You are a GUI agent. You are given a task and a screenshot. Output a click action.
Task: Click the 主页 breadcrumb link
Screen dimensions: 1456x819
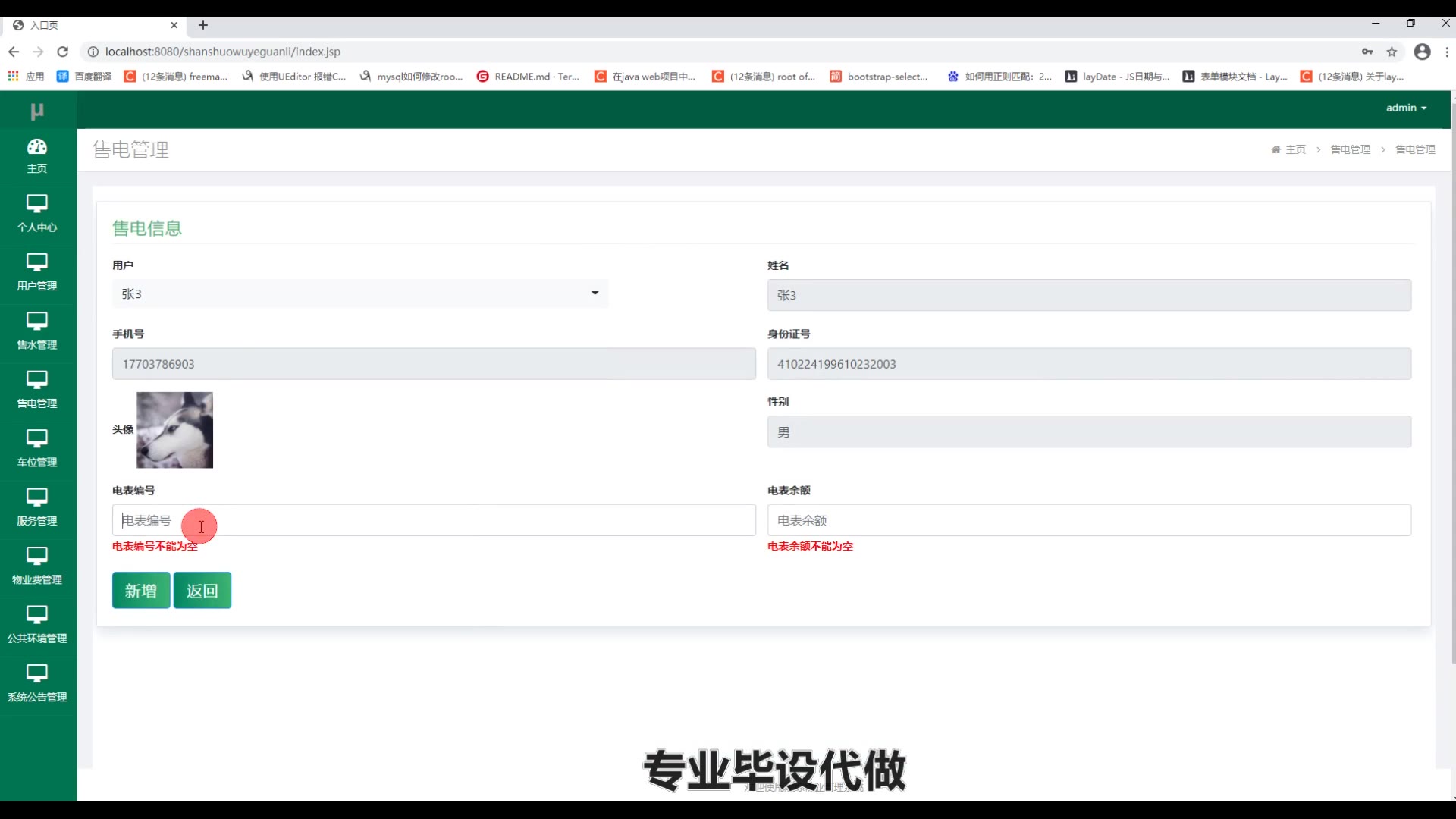[1295, 149]
